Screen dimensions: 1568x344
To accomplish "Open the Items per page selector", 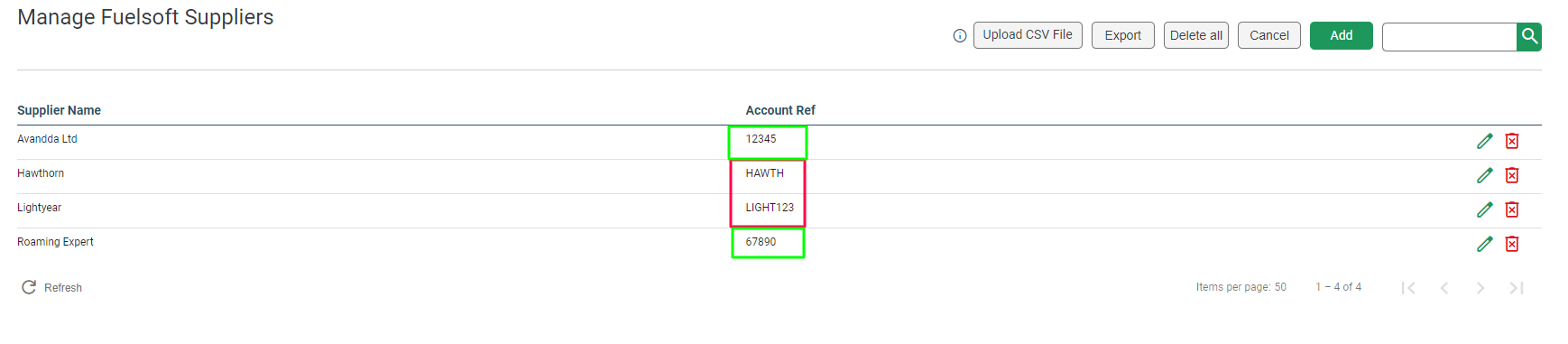I will pos(1280,287).
